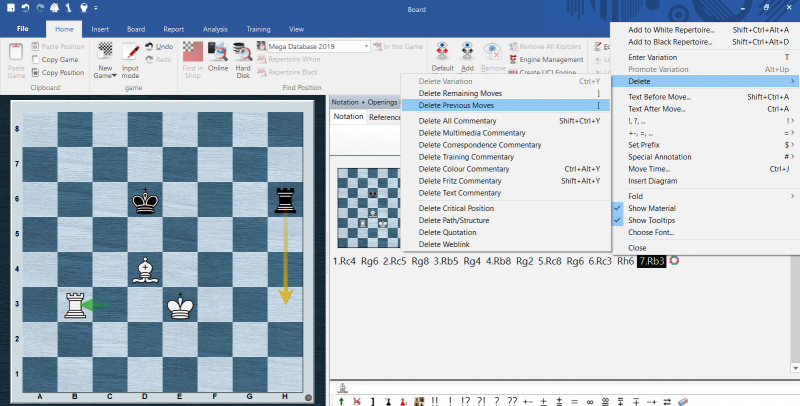The width and height of the screenshot is (800, 406).
Task: Click the move 4.Rb8 in notation
Action: click(498, 261)
